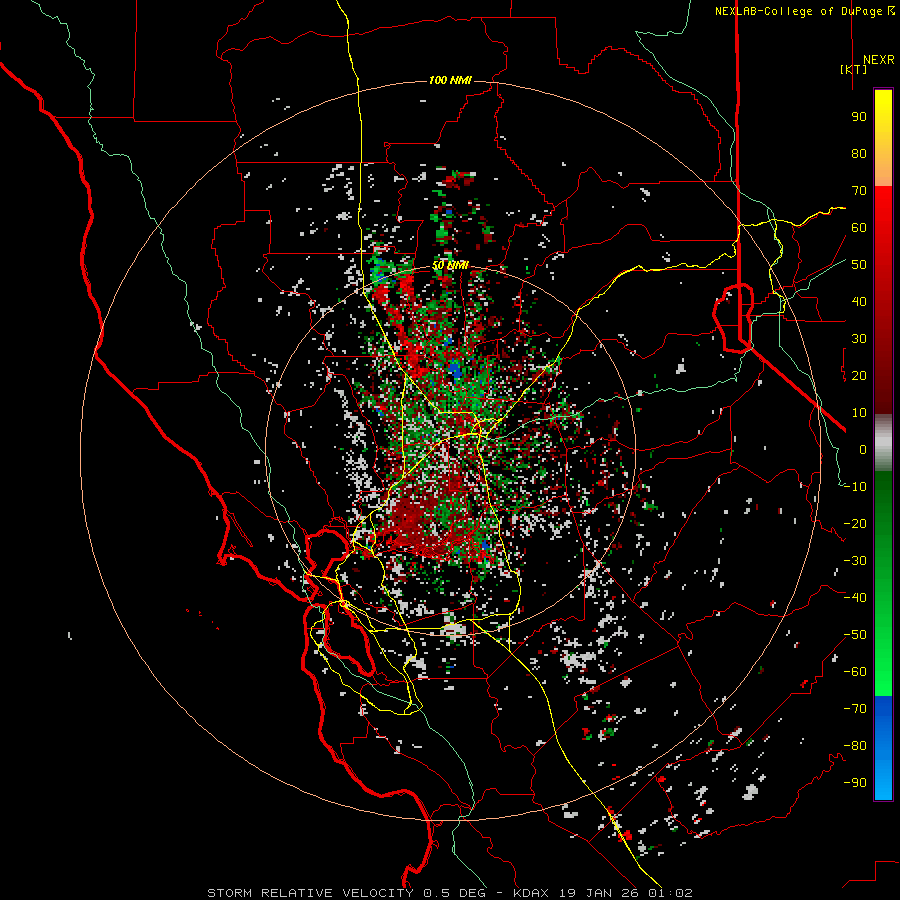Click the NEXR label above the scale
The height and width of the screenshot is (900, 900).
point(878,60)
